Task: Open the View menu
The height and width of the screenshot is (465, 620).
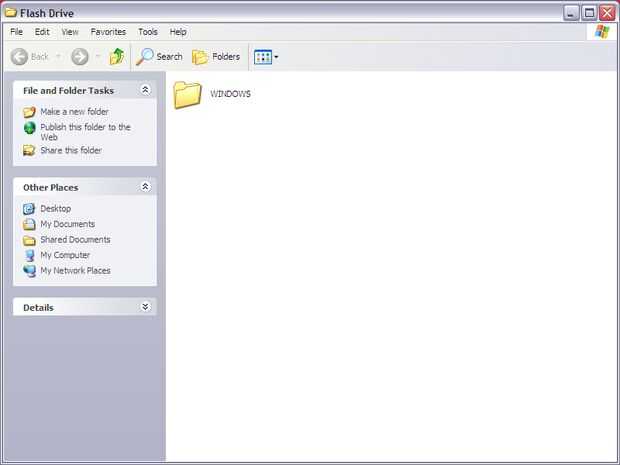Action: pyautogui.click(x=70, y=32)
